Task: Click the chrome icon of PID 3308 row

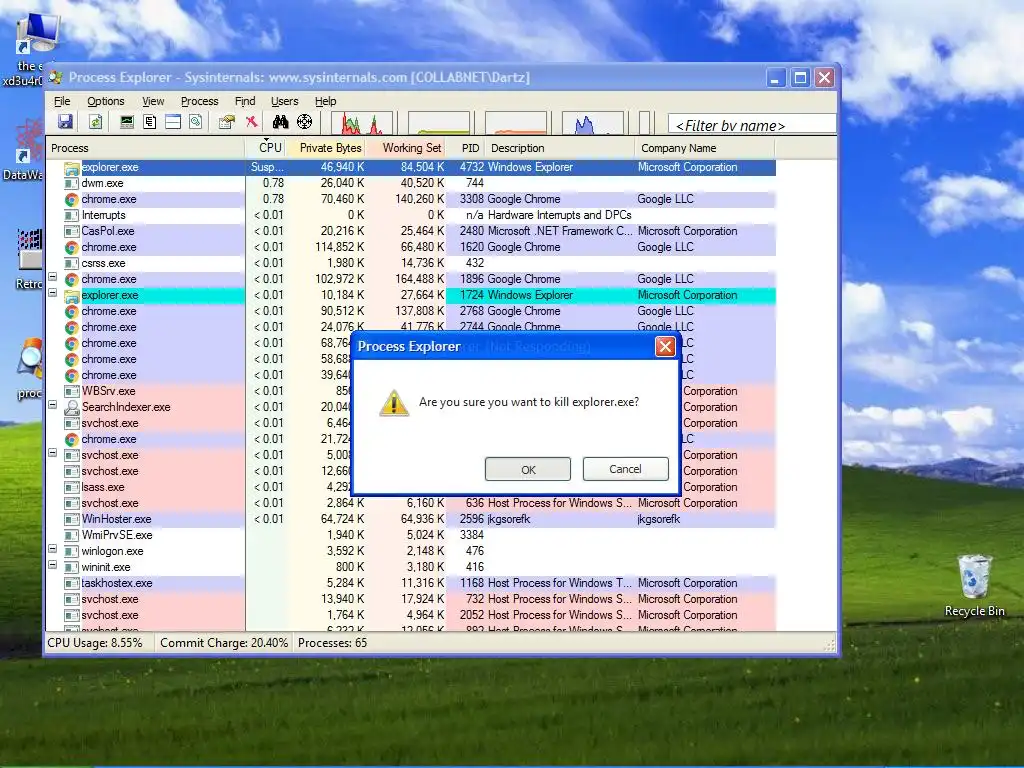Action: pyautogui.click(x=71, y=199)
